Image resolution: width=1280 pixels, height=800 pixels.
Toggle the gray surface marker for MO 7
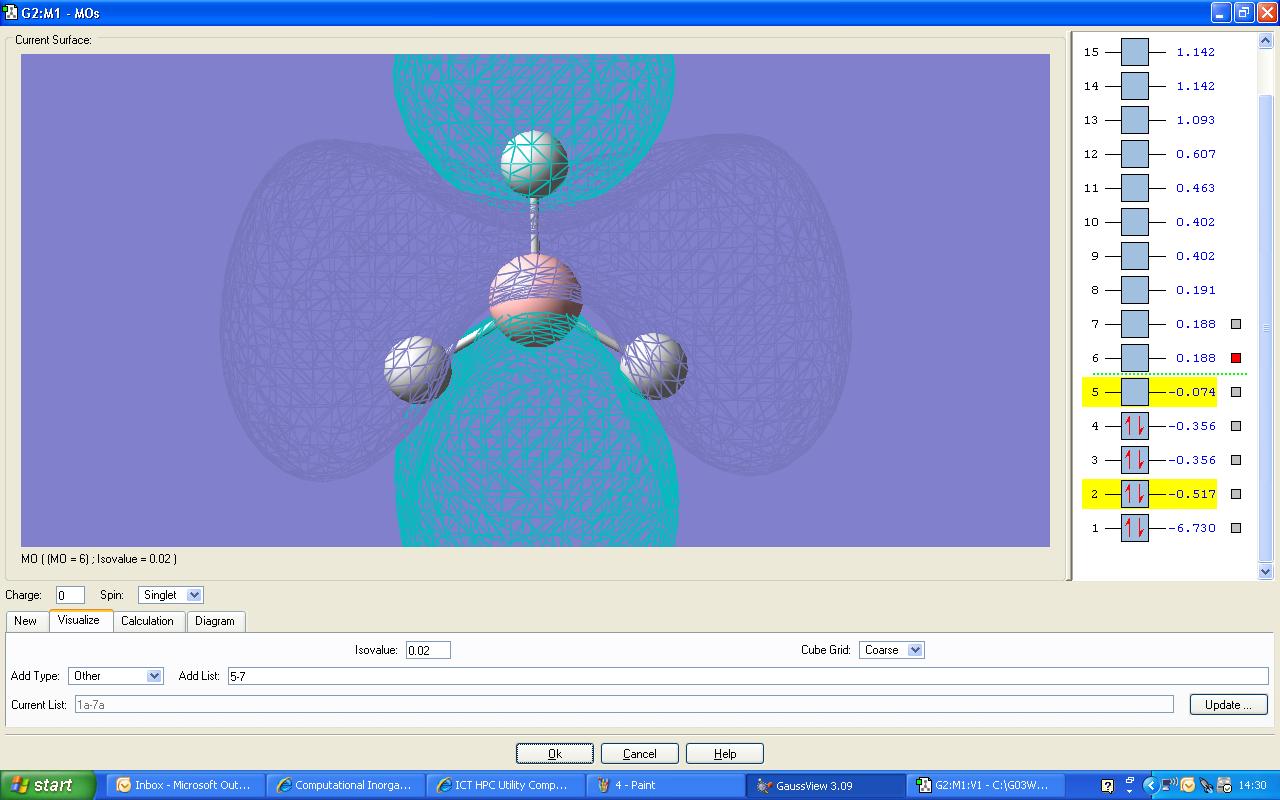1236,324
